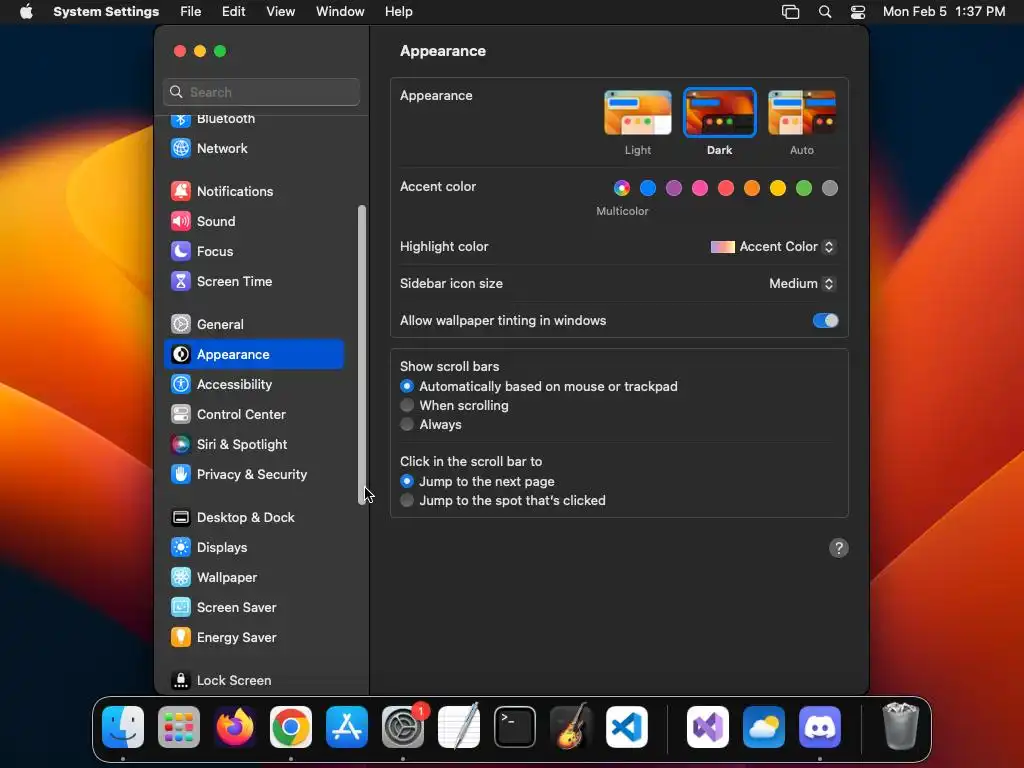Viewport: 1024px width, 768px height.
Task: Select orange accent color
Action: [x=752, y=188]
